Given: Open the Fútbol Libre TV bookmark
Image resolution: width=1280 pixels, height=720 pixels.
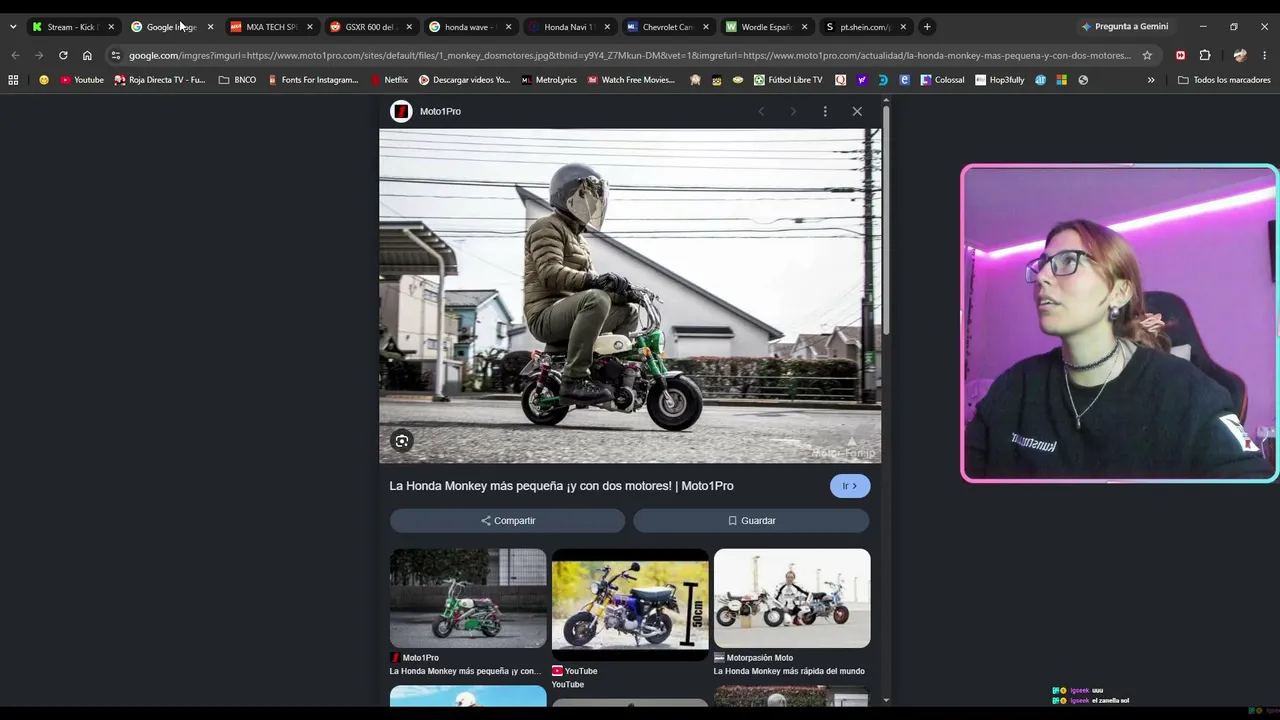Looking at the screenshot, I should point(788,80).
